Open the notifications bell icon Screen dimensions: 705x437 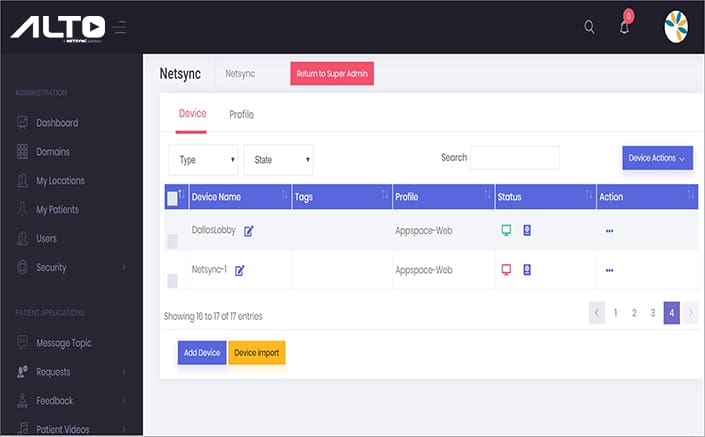coord(625,27)
